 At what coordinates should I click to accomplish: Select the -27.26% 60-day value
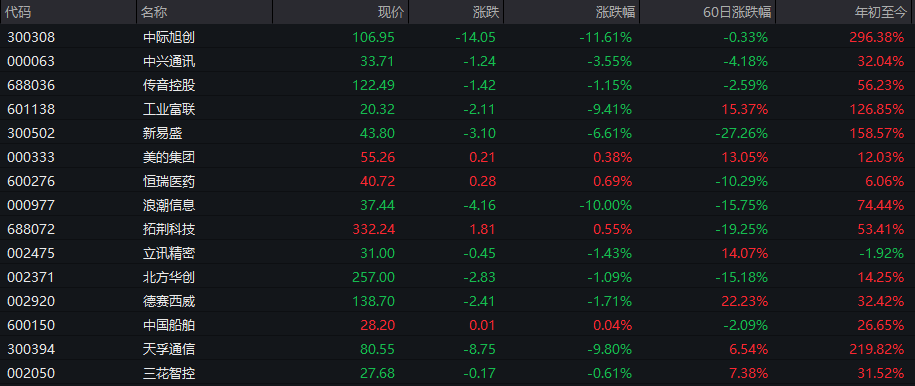tap(742, 133)
